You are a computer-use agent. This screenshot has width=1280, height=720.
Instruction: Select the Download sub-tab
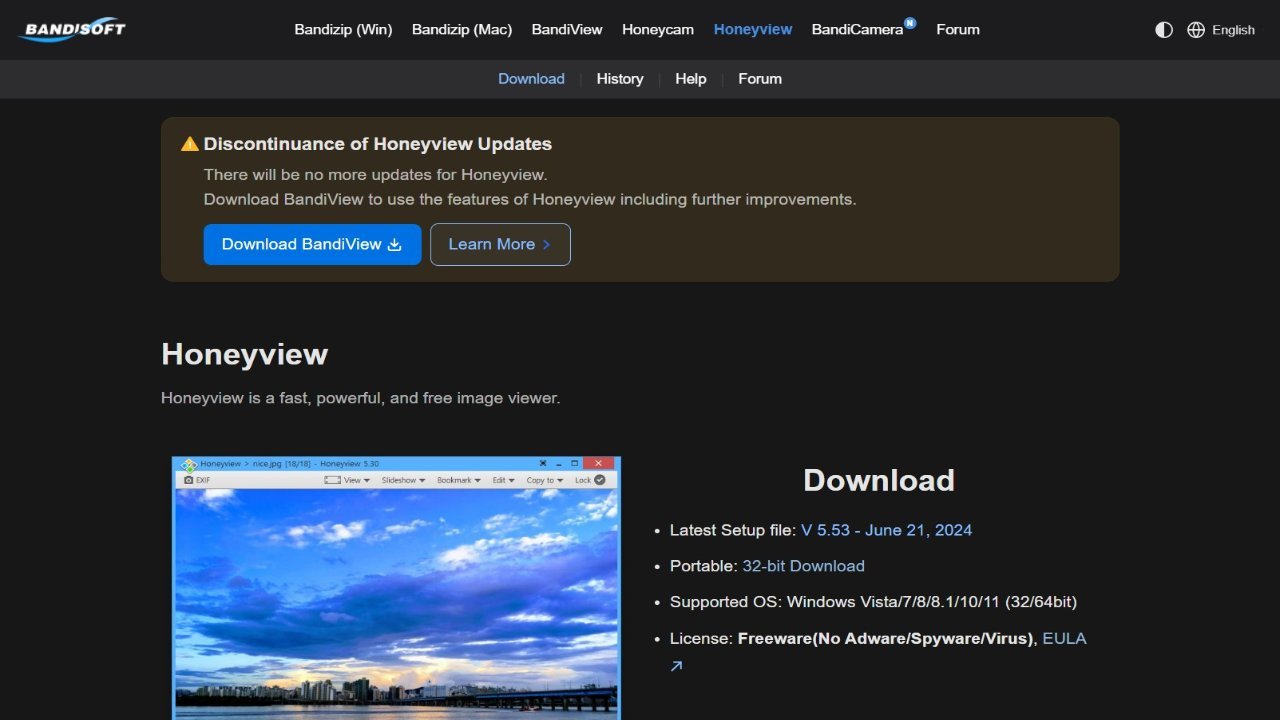pos(531,79)
